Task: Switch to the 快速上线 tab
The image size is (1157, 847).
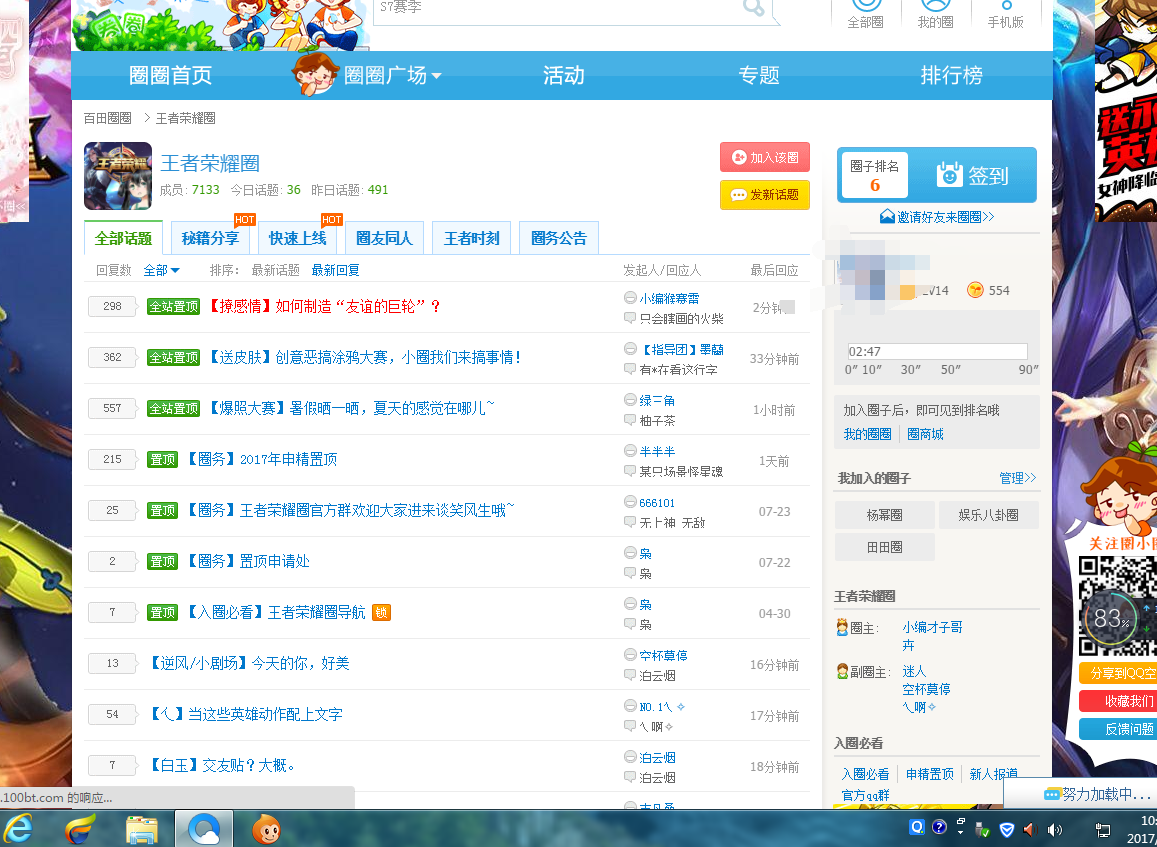Action: click(297, 238)
